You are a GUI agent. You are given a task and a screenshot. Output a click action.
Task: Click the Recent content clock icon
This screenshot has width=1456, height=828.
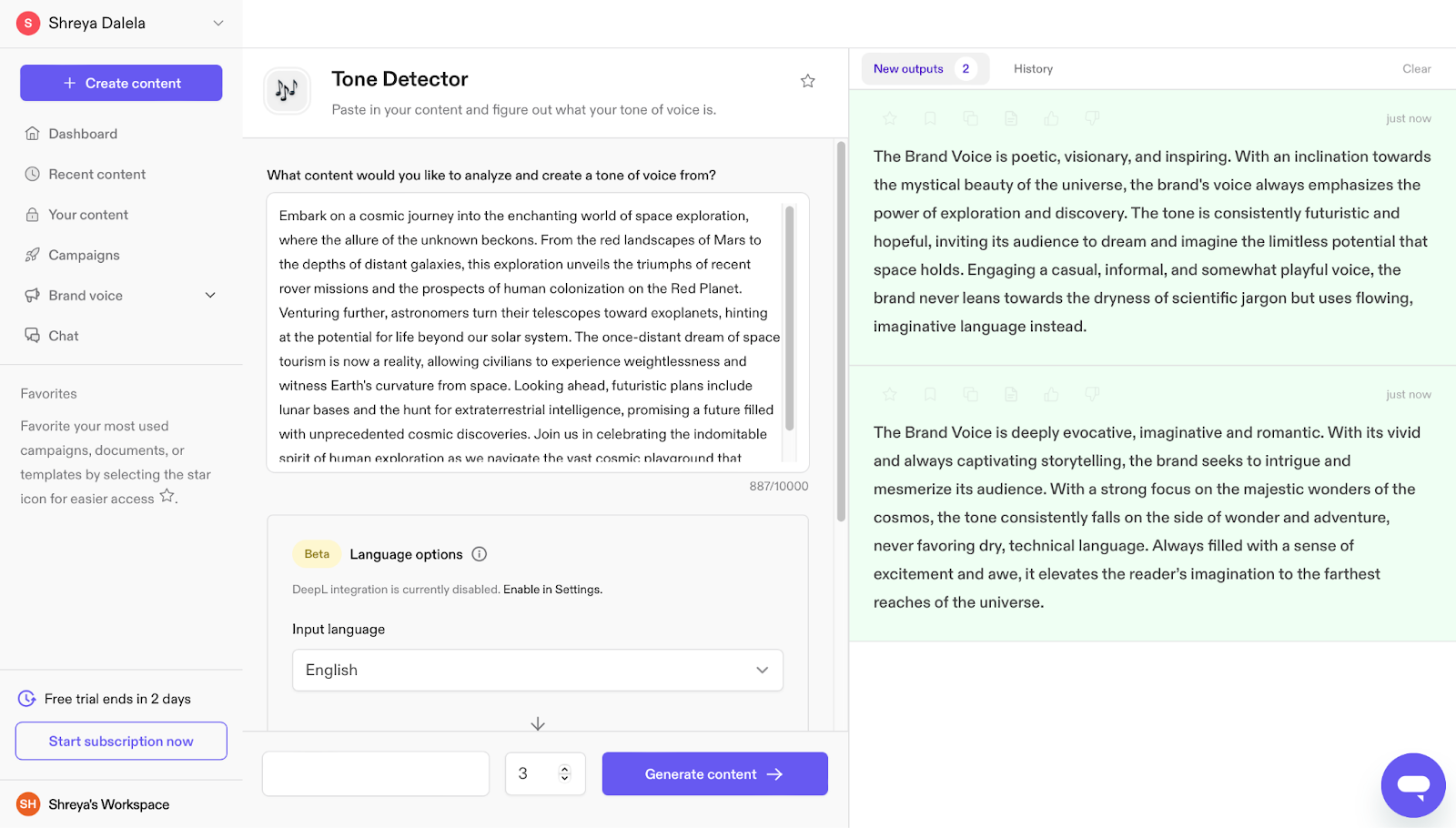33,174
